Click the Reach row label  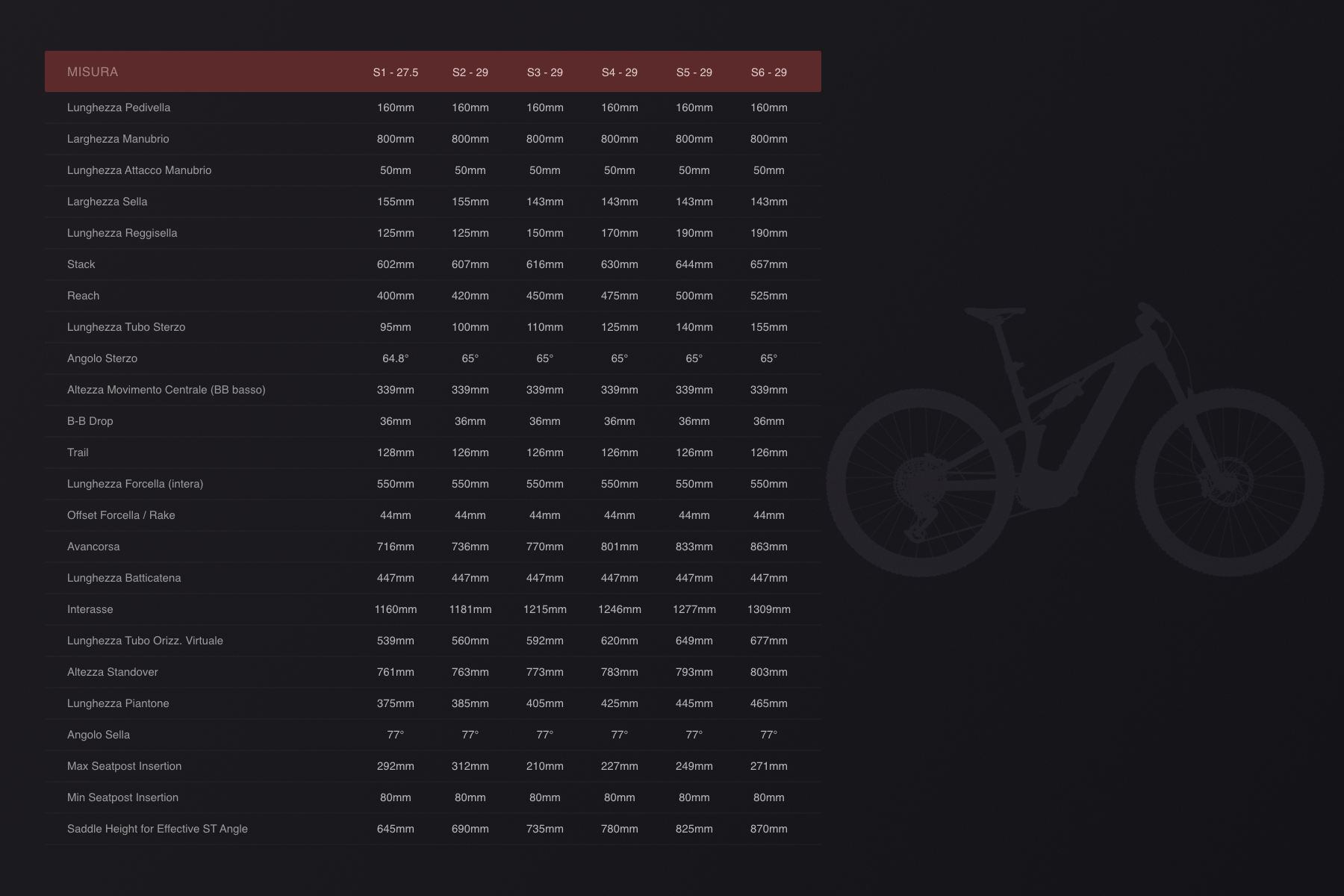(x=83, y=296)
